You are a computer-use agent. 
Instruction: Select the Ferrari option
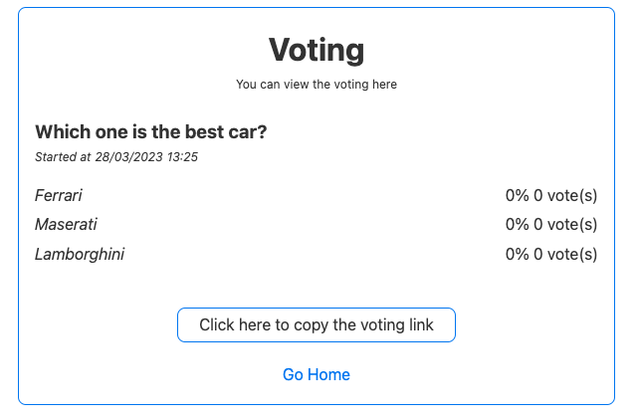click(x=58, y=195)
